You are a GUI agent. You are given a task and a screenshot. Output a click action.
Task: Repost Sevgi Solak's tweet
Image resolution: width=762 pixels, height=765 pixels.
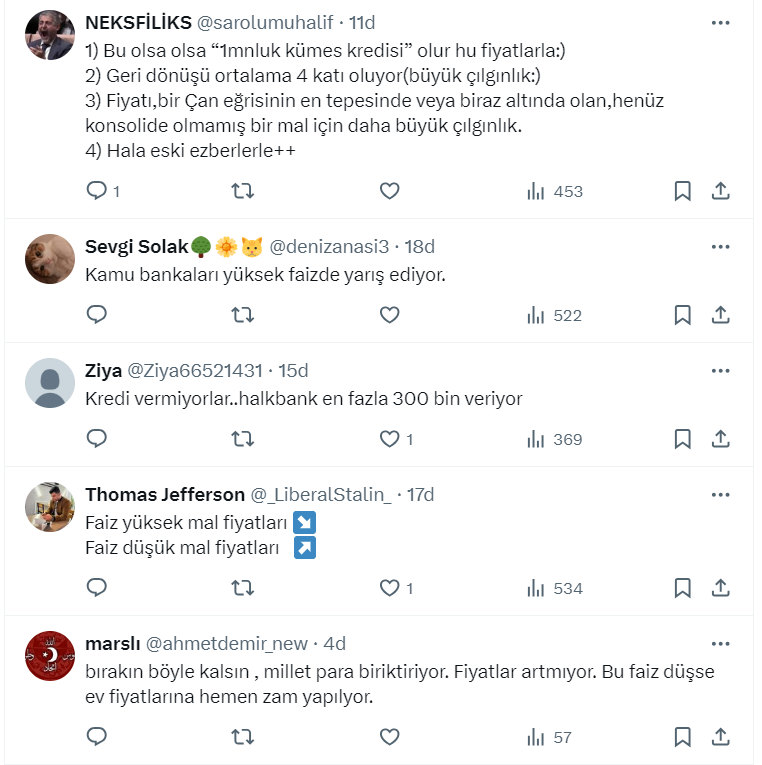pyautogui.click(x=242, y=315)
